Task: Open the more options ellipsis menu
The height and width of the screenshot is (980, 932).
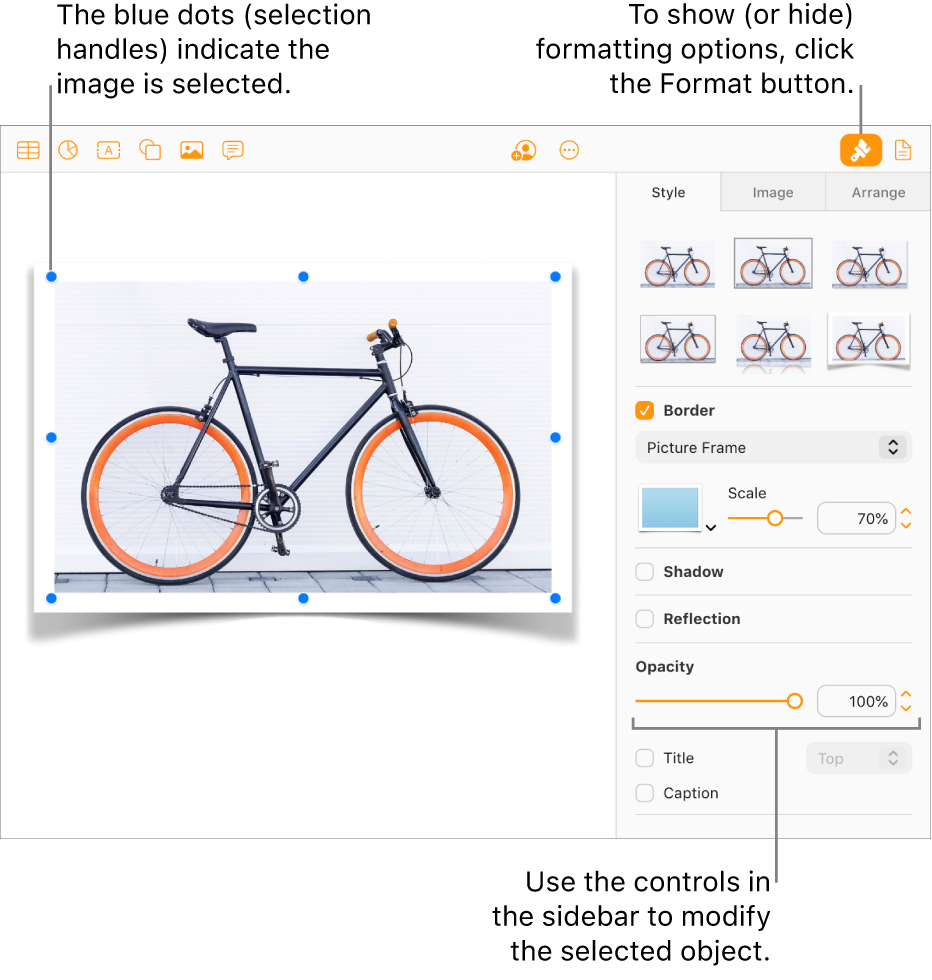Action: click(569, 150)
